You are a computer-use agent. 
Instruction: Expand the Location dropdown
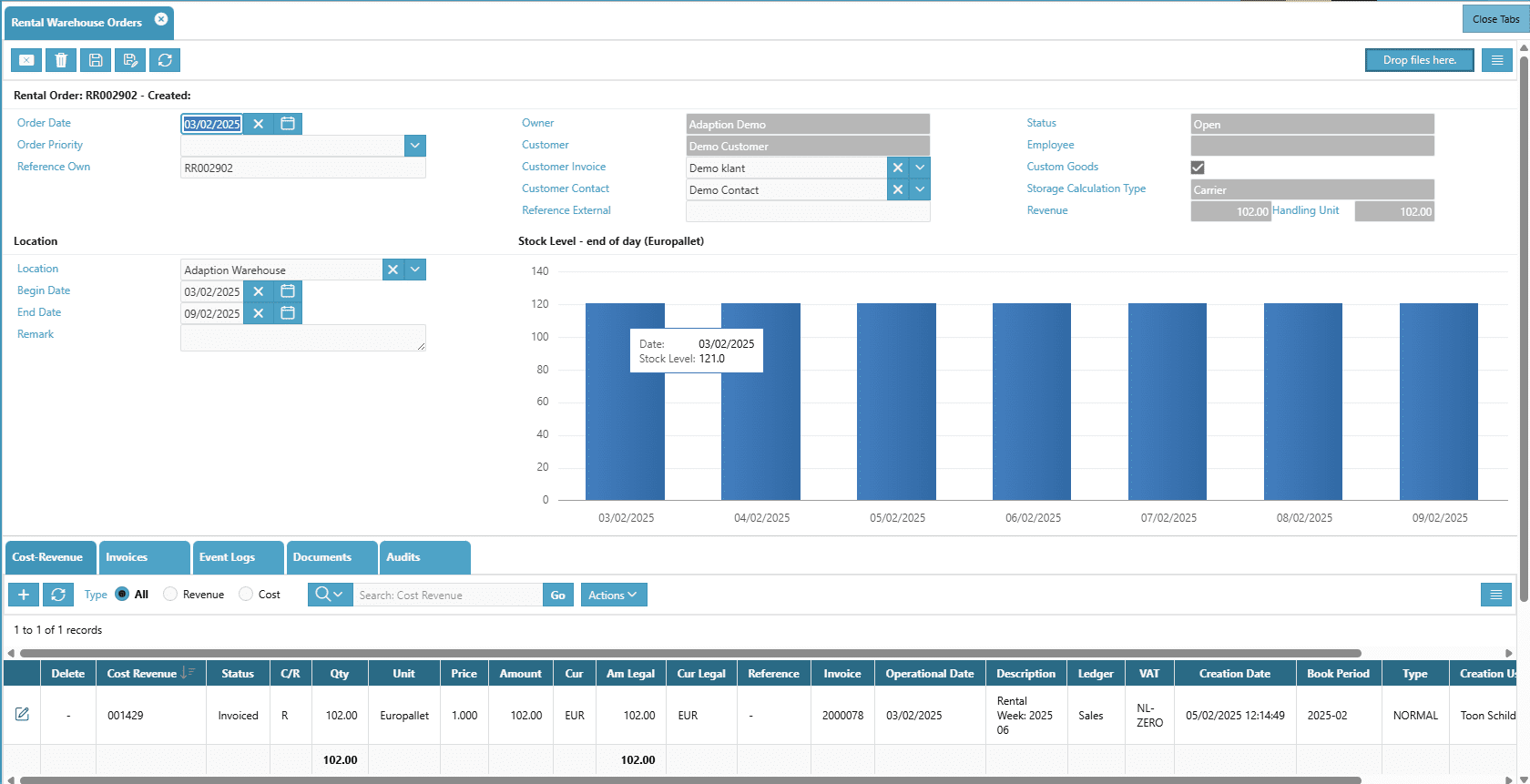coord(415,270)
